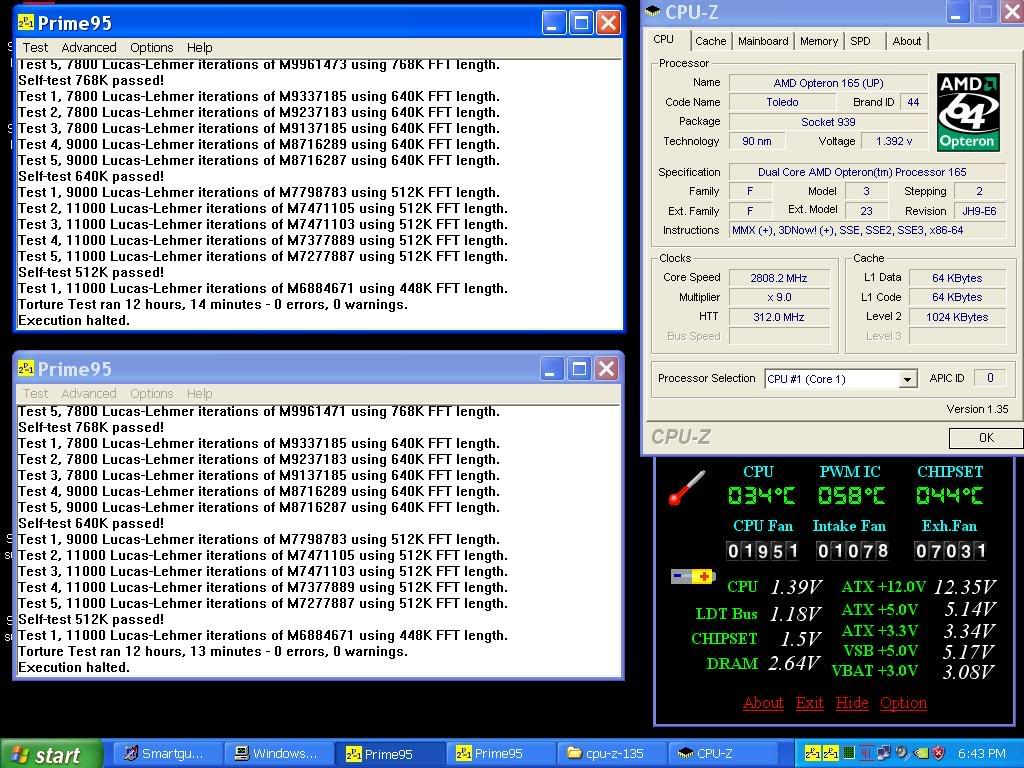Open the greyed Options menu in the inactive Prime95 window

tap(152, 394)
